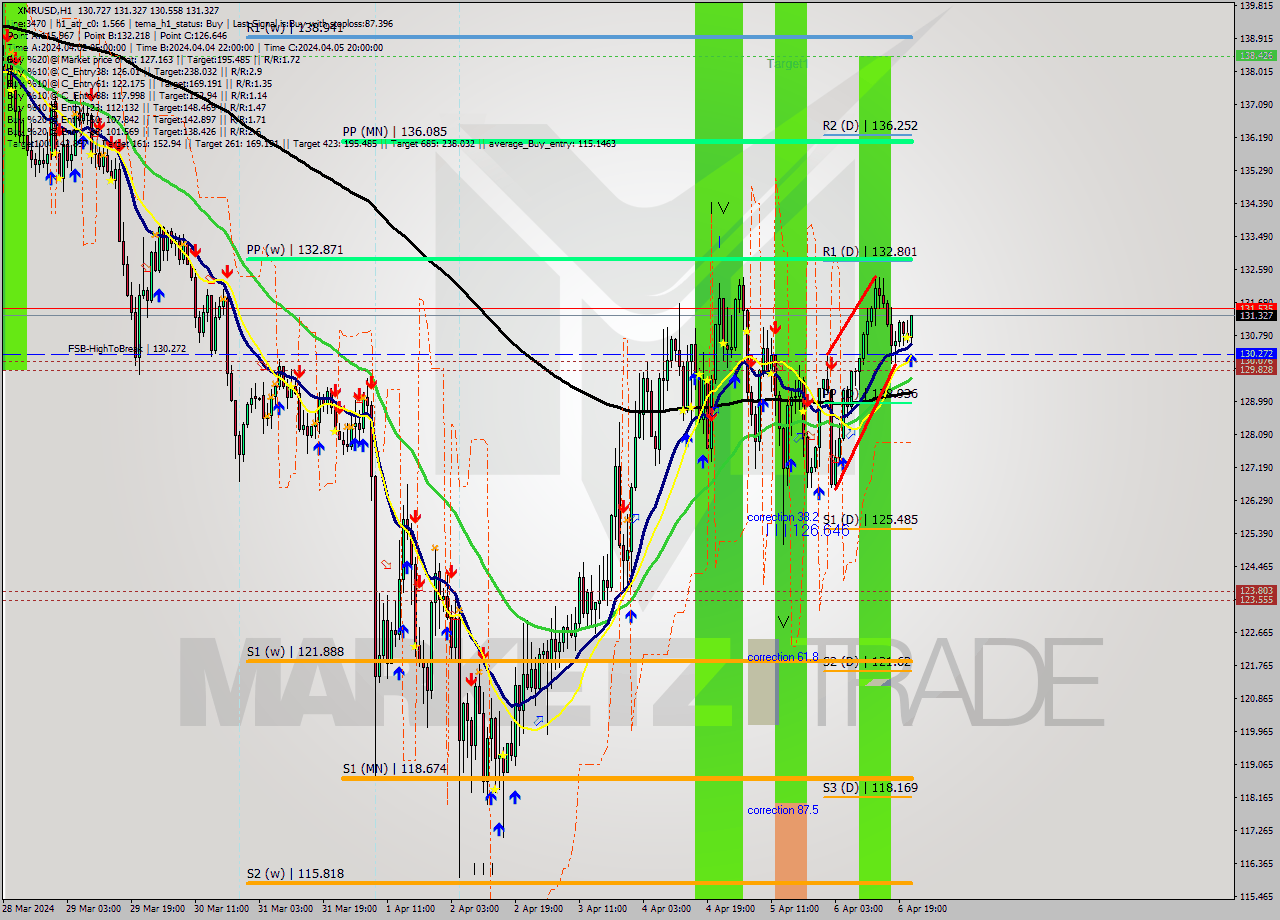Click the S3 (D) | 118.169 support label
The height and width of the screenshot is (920, 1280).
click(x=870, y=788)
